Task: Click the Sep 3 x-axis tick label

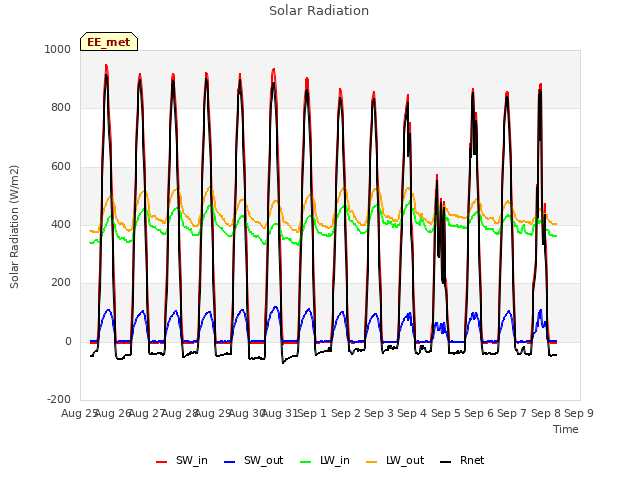Action: tap(379, 413)
